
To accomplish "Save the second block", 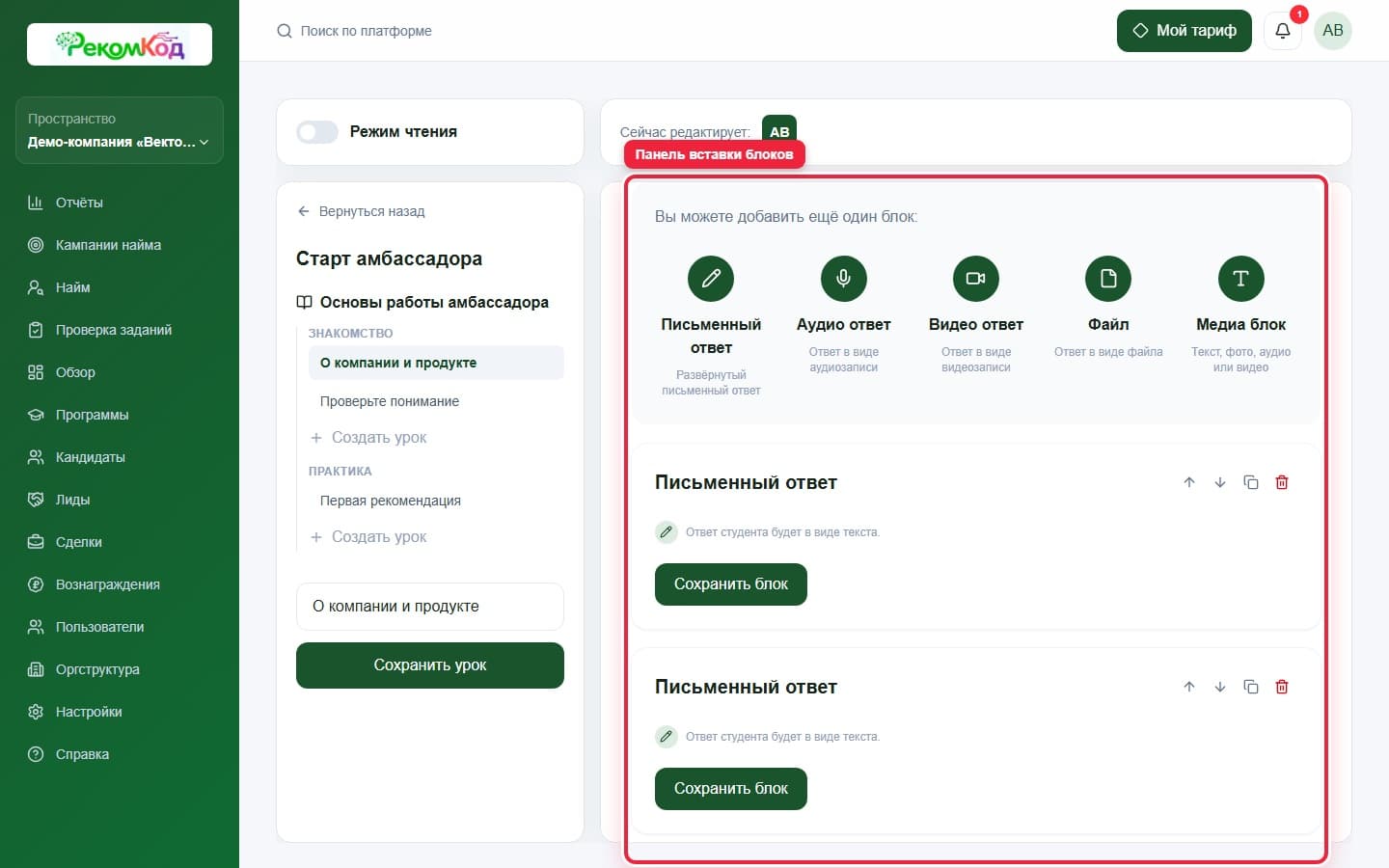I will pos(731,789).
